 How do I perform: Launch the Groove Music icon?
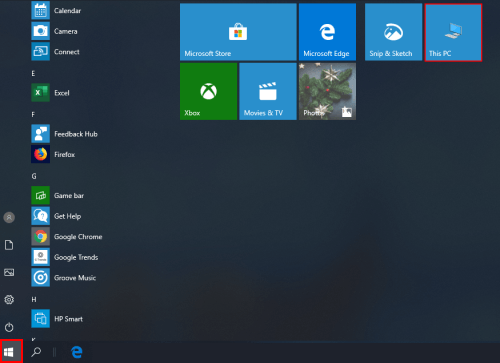(40, 278)
